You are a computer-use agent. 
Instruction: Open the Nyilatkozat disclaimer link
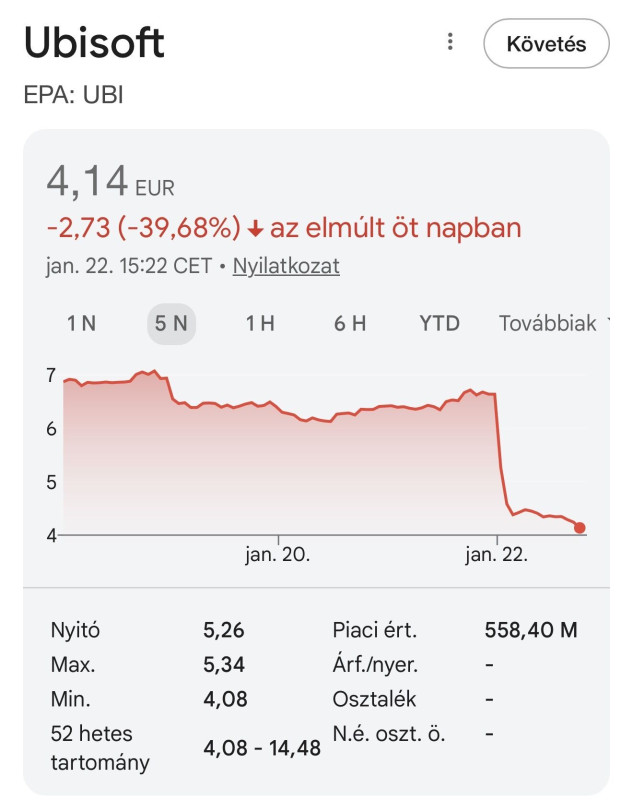(x=286, y=266)
